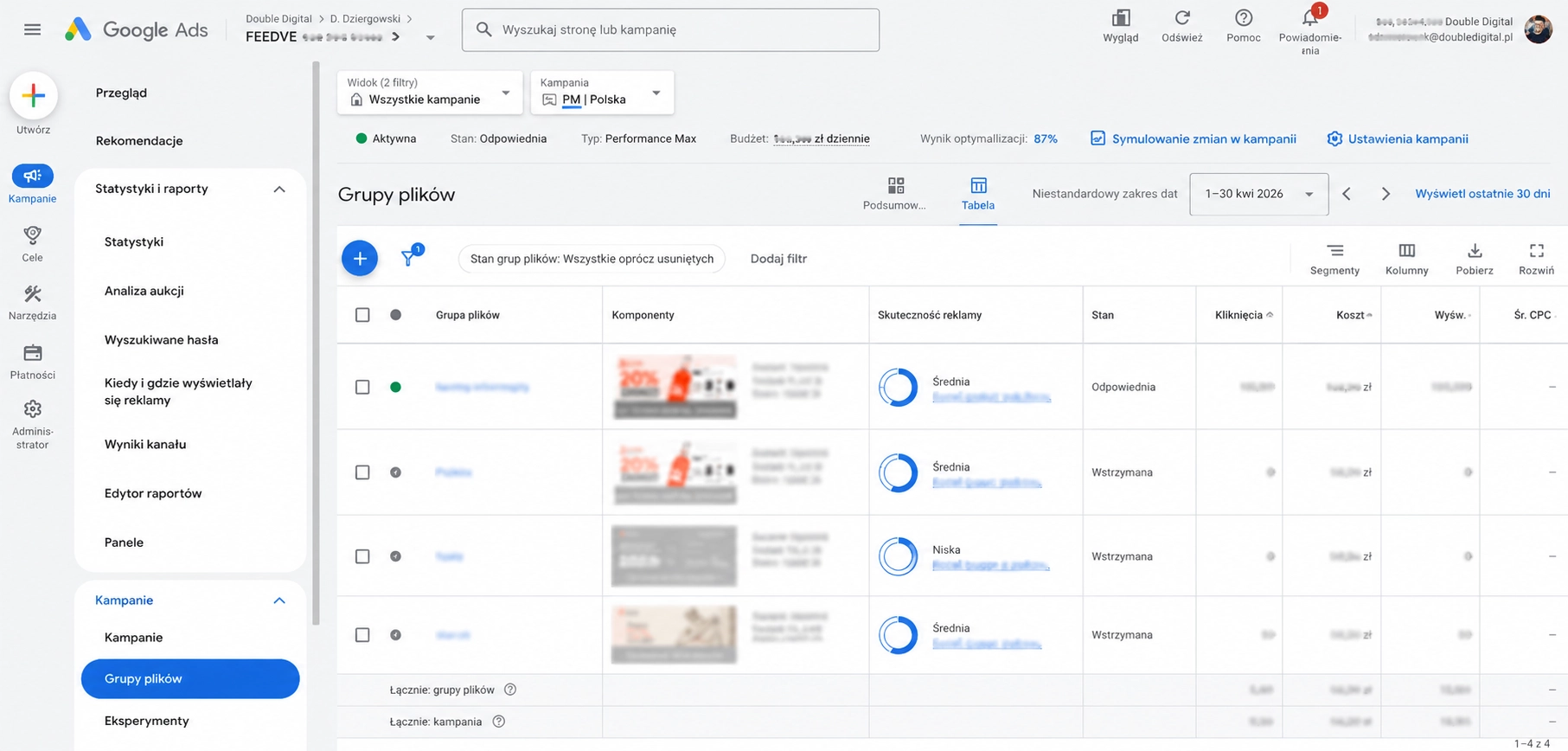Open the date range 1–30 kwi 2026 dropdown
The image size is (1568, 751).
click(1258, 194)
